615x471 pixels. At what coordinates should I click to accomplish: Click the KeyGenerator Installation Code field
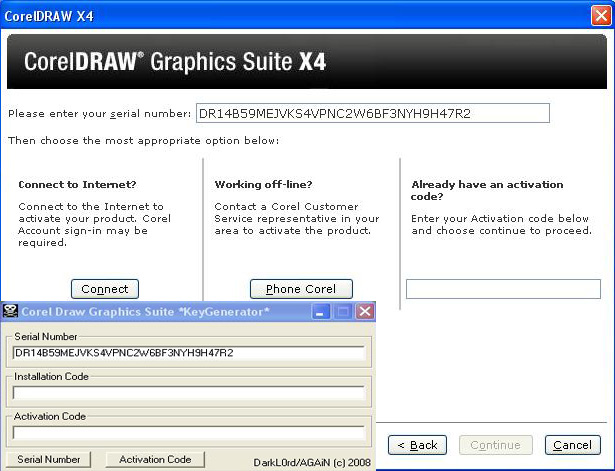point(189,393)
